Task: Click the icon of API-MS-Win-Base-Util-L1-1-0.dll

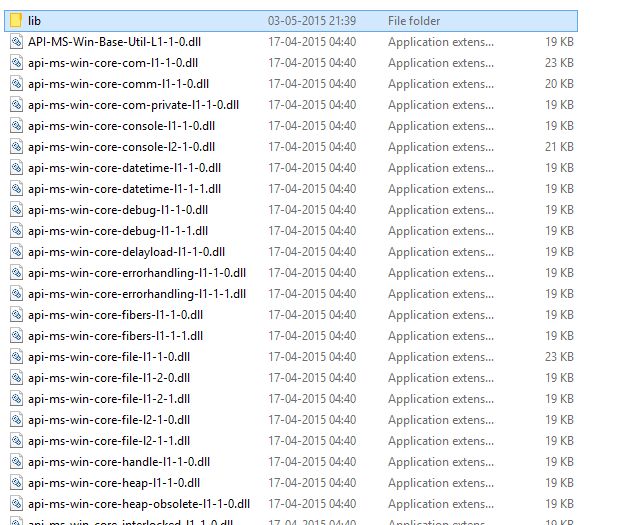Action: pyautogui.click(x=16, y=42)
